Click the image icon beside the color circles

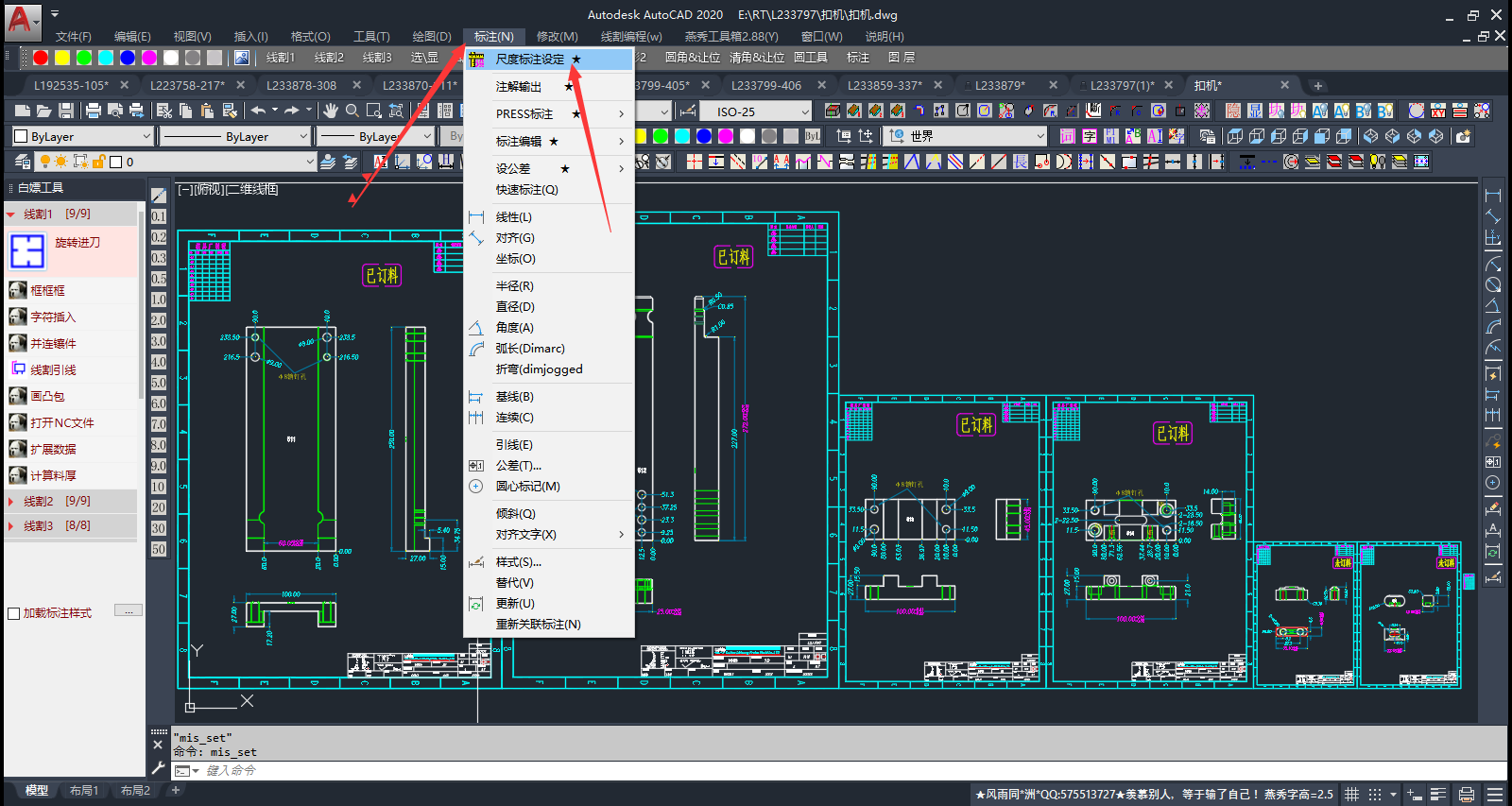pos(242,58)
